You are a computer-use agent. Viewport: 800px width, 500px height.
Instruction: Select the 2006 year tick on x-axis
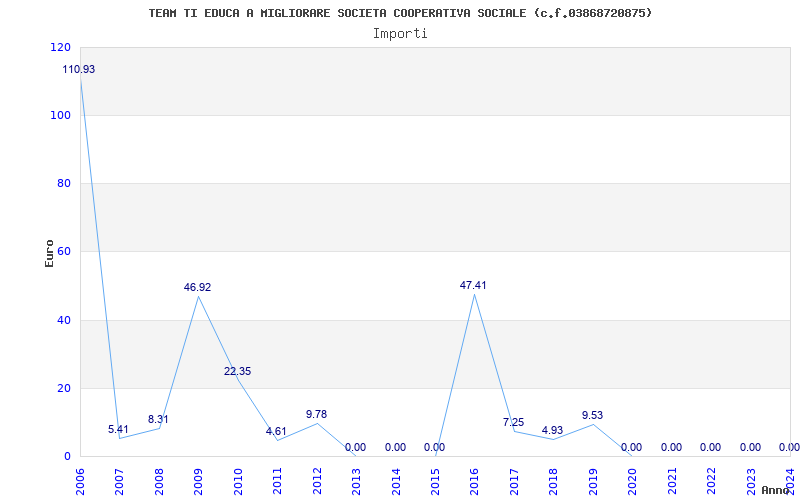point(81,479)
